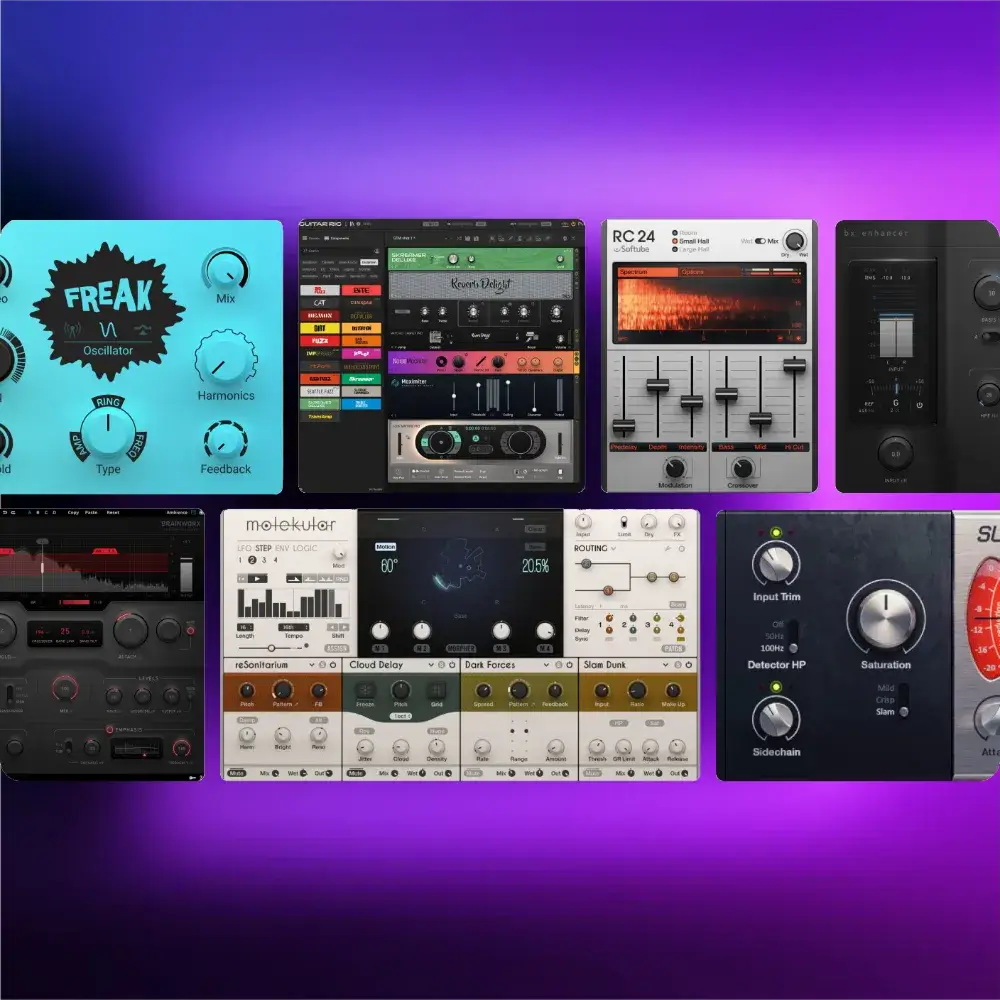Click the Oscillator waveform icon in Freak badge

coord(108,330)
